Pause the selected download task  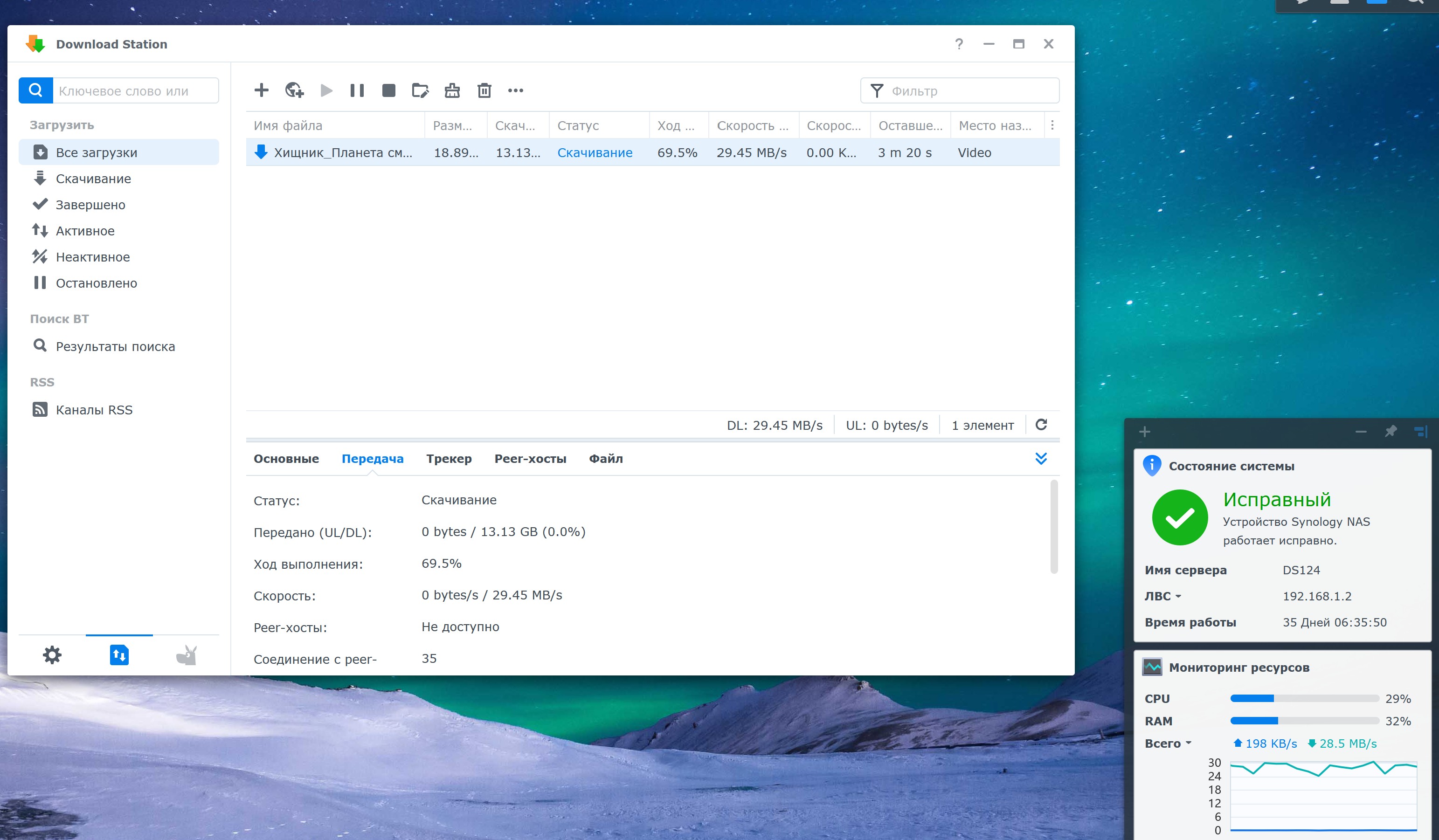pos(357,90)
